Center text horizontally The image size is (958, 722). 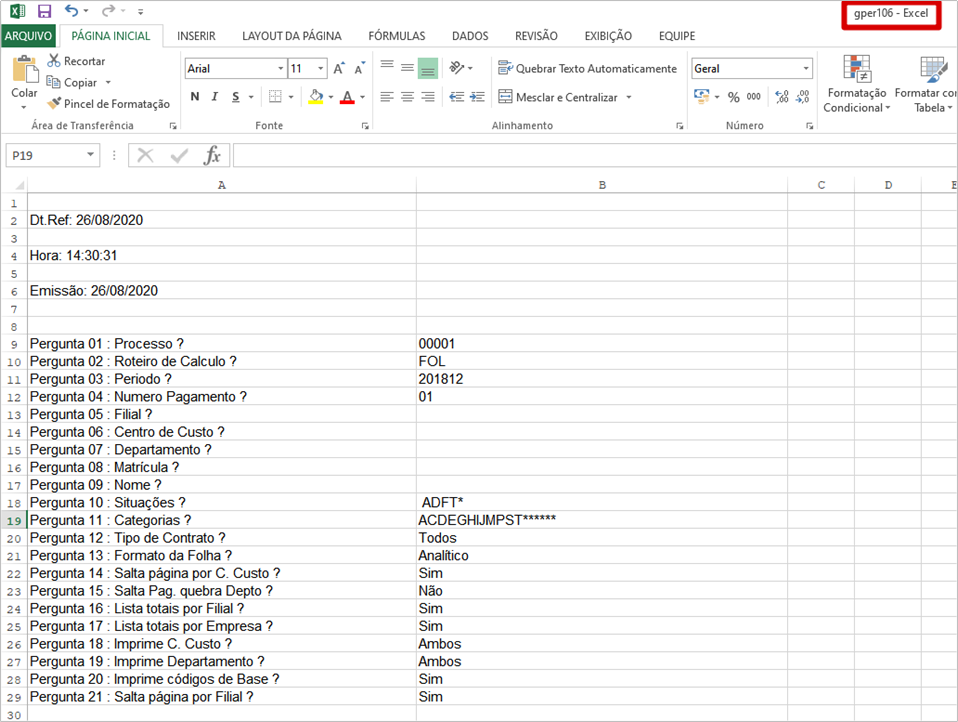tap(408, 97)
